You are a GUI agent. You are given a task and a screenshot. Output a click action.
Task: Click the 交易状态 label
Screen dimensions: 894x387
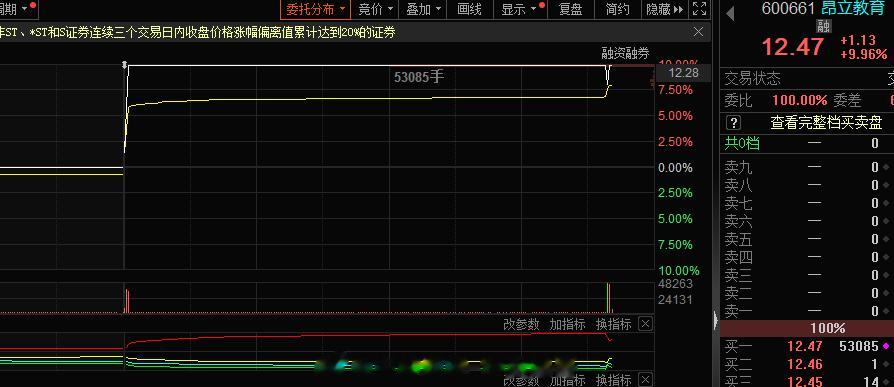(752, 78)
